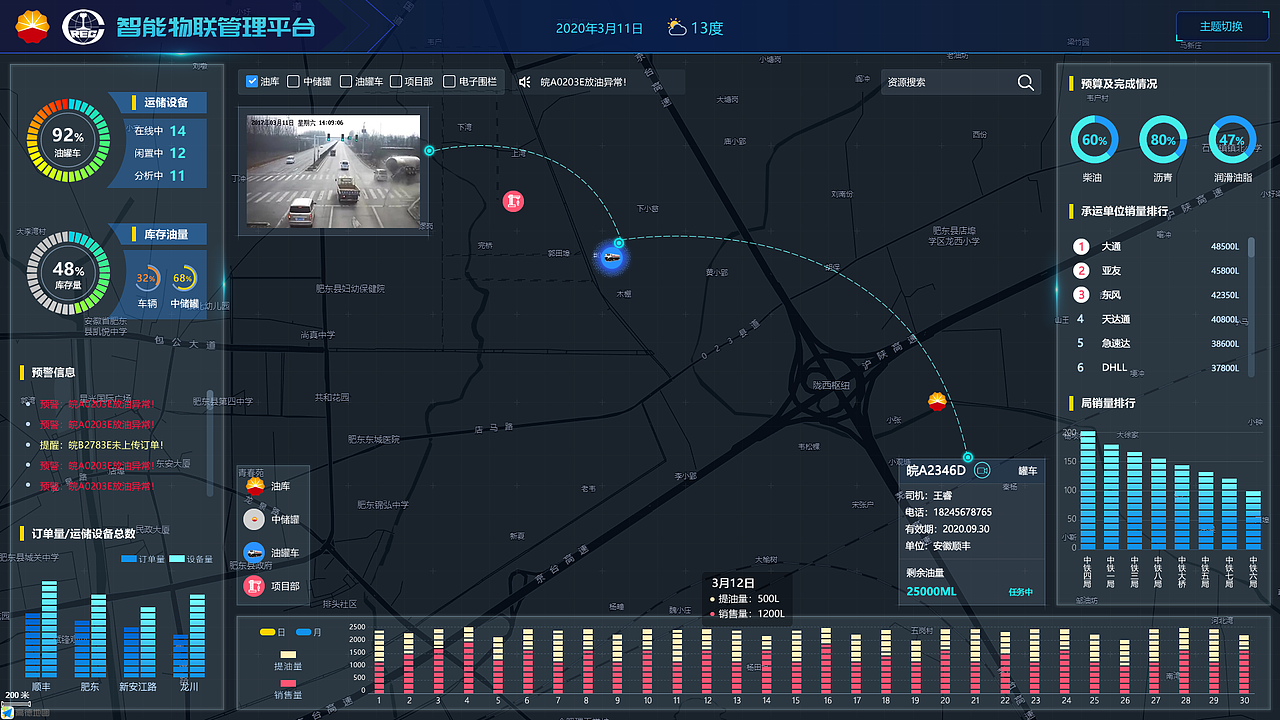Enable the 油罐车 layer checkbox
The image size is (1280, 720).
(x=346, y=82)
